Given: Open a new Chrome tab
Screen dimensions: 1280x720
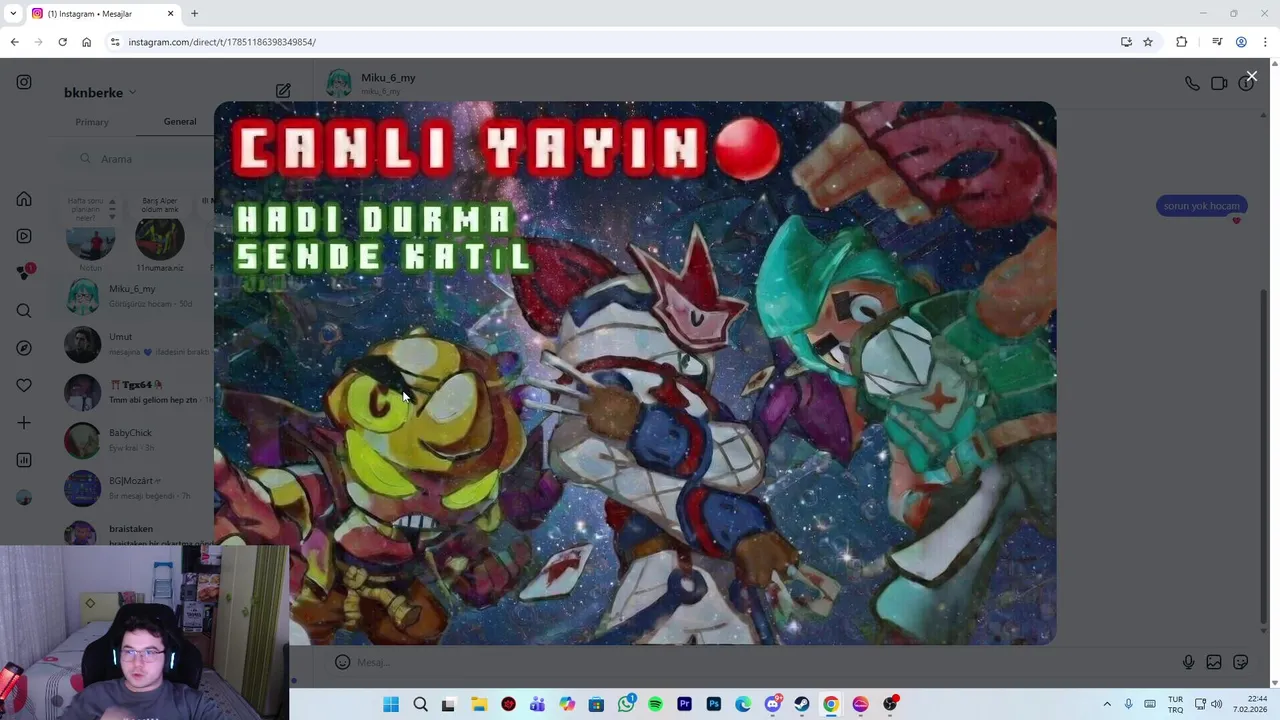Looking at the screenshot, I should [194, 14].
